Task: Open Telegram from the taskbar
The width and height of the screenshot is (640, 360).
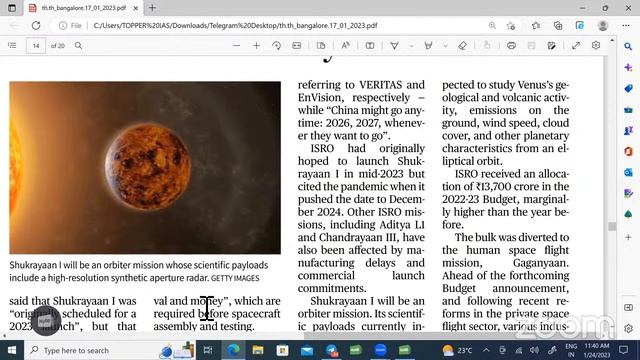Action: pyautogui.click(x=331, y=350)
